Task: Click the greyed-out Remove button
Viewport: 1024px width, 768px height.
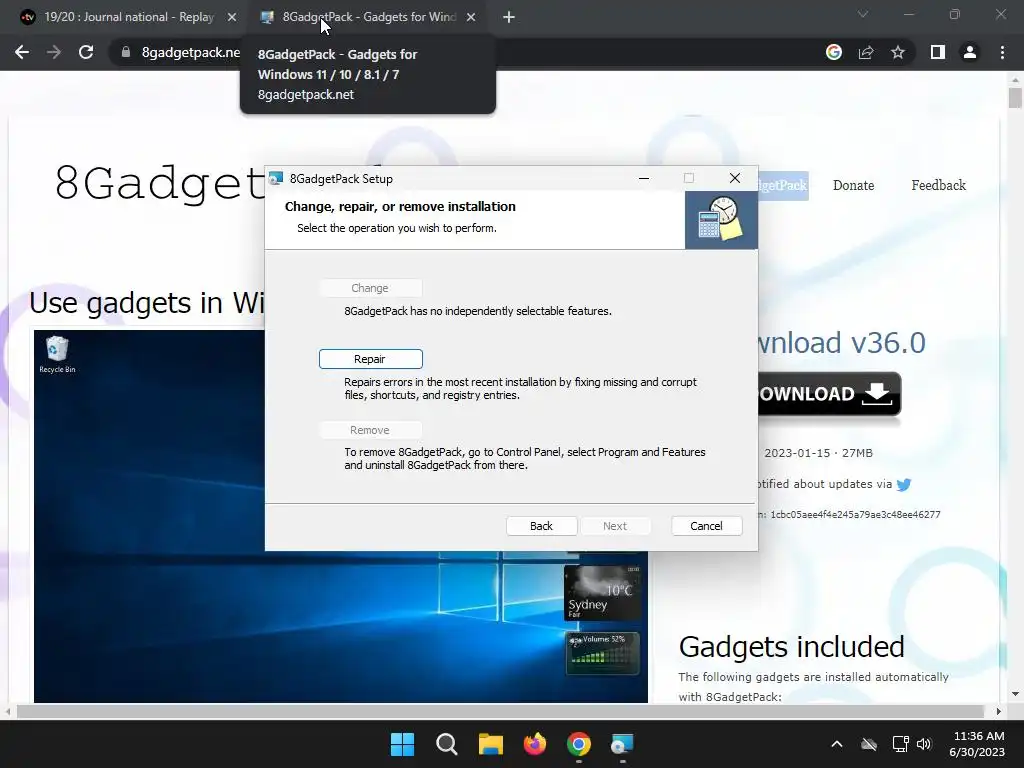Action: [370, 430]
